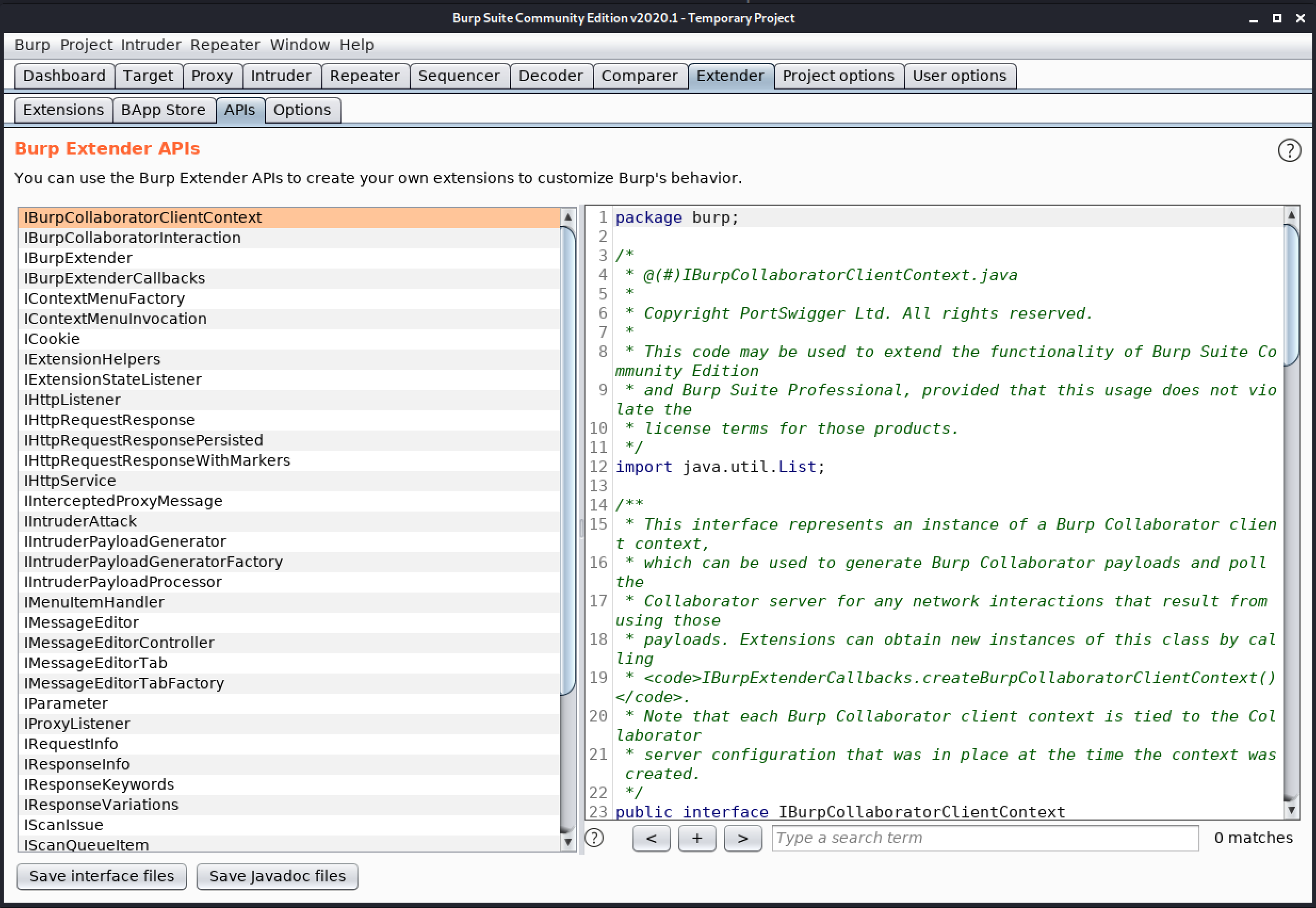
Task: Go to next search match with > button
Action: point(743,838)
